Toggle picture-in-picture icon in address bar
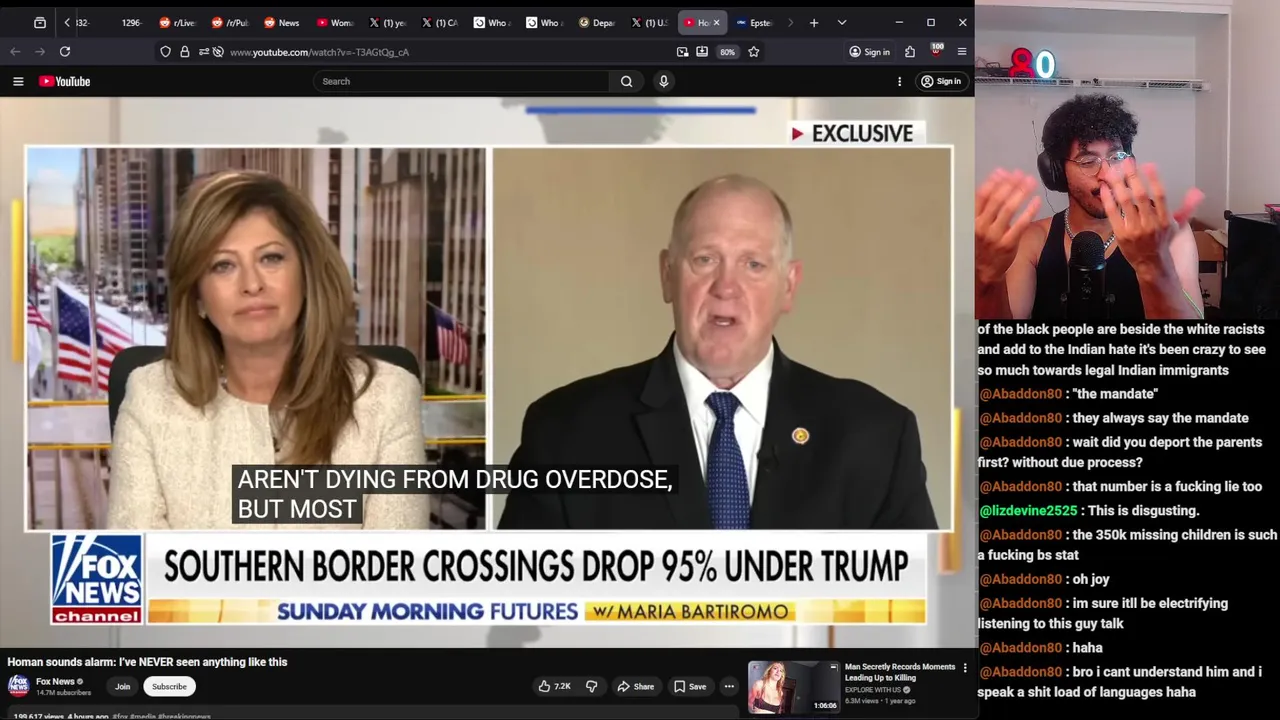 coord(682,52)
